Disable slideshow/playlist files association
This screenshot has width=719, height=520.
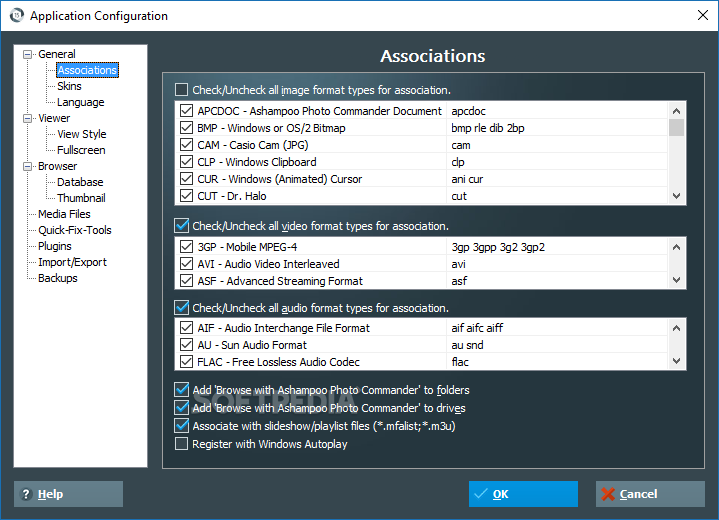click(x=182, y=425)
